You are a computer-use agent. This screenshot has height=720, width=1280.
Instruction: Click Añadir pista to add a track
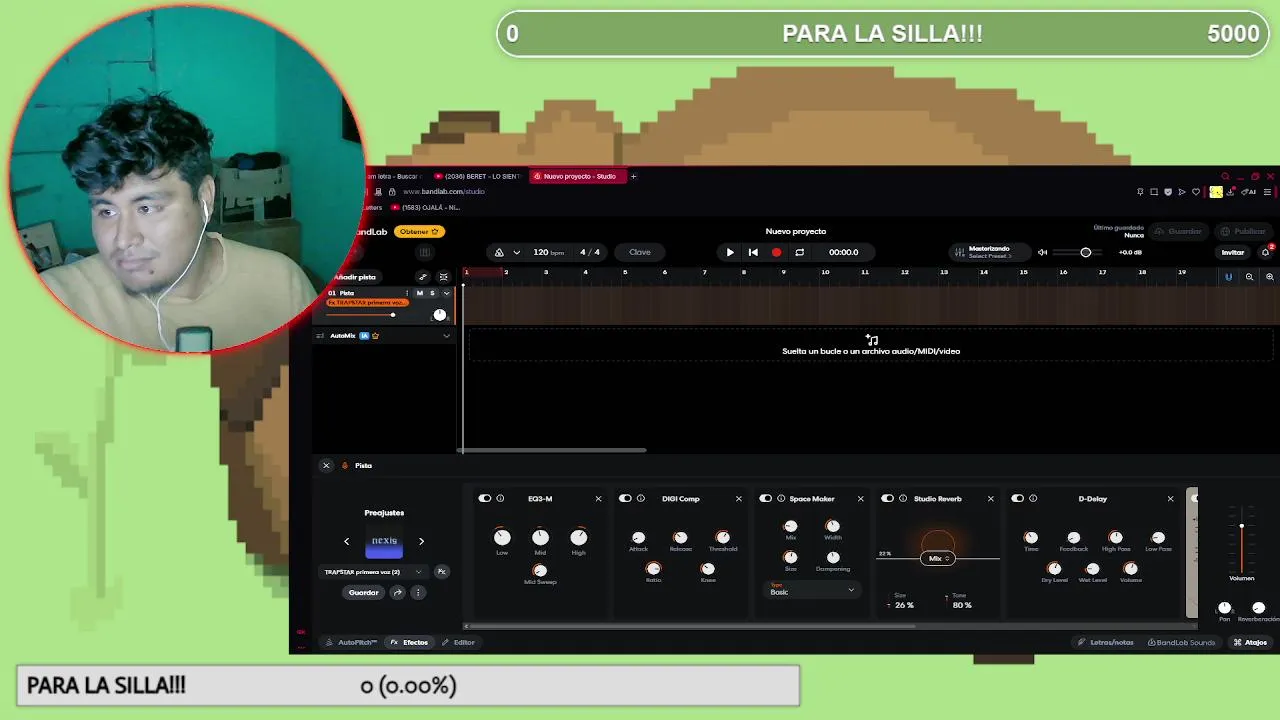[x=354, y=277]
